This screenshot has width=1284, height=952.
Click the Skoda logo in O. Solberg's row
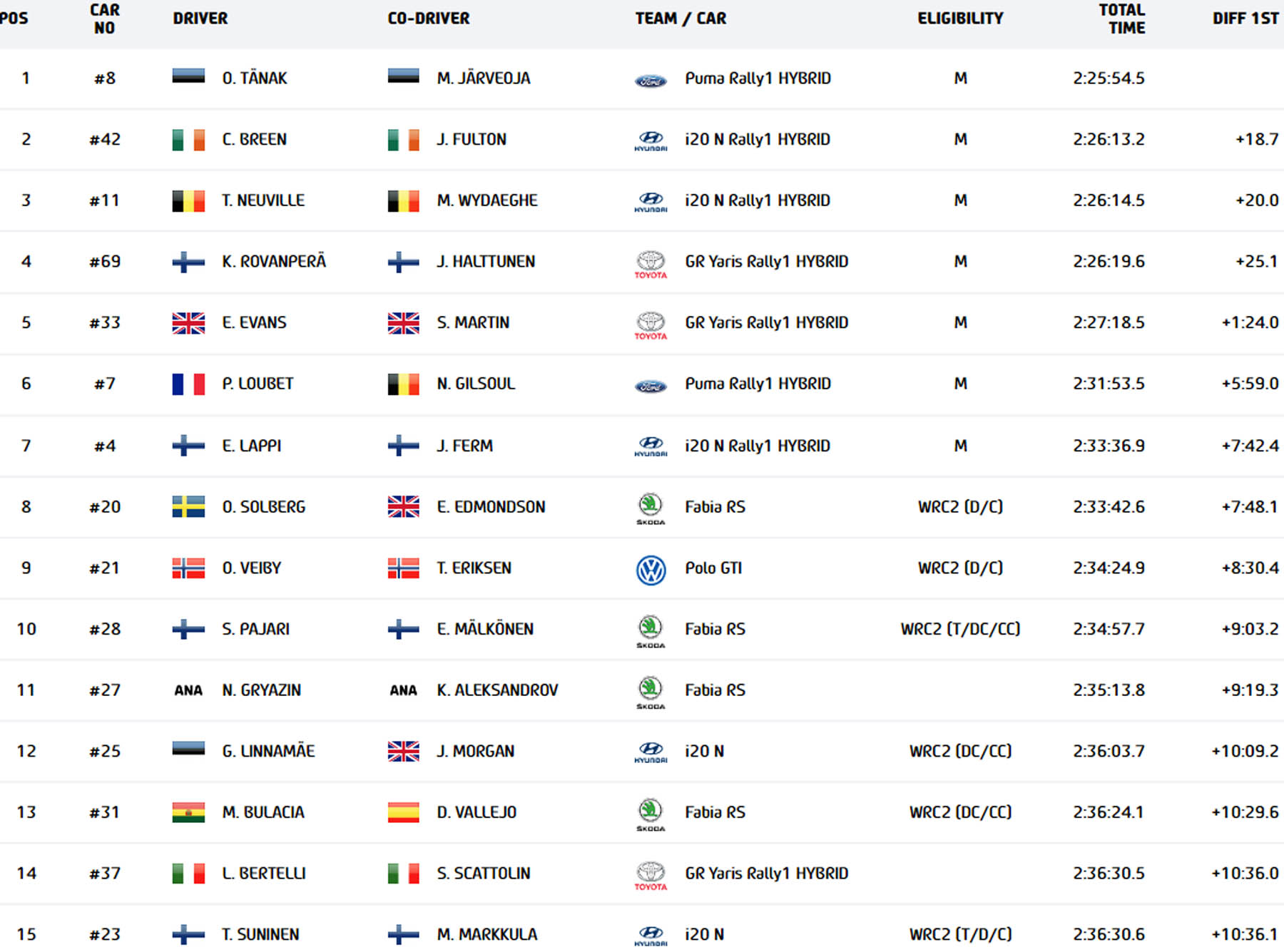[x=651, y=509]
